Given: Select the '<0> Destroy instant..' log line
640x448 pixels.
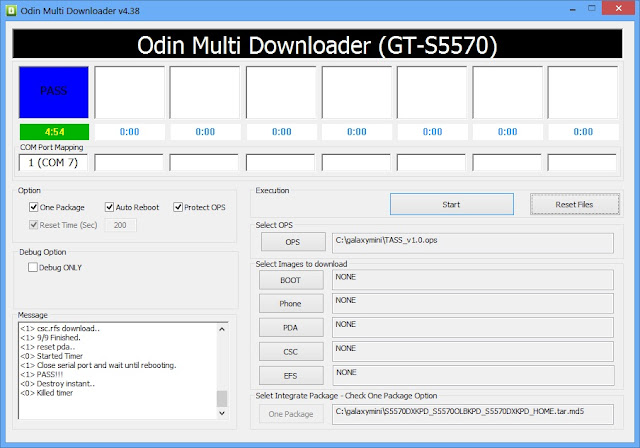Looking at the screenshot, I should coord(58,384).
